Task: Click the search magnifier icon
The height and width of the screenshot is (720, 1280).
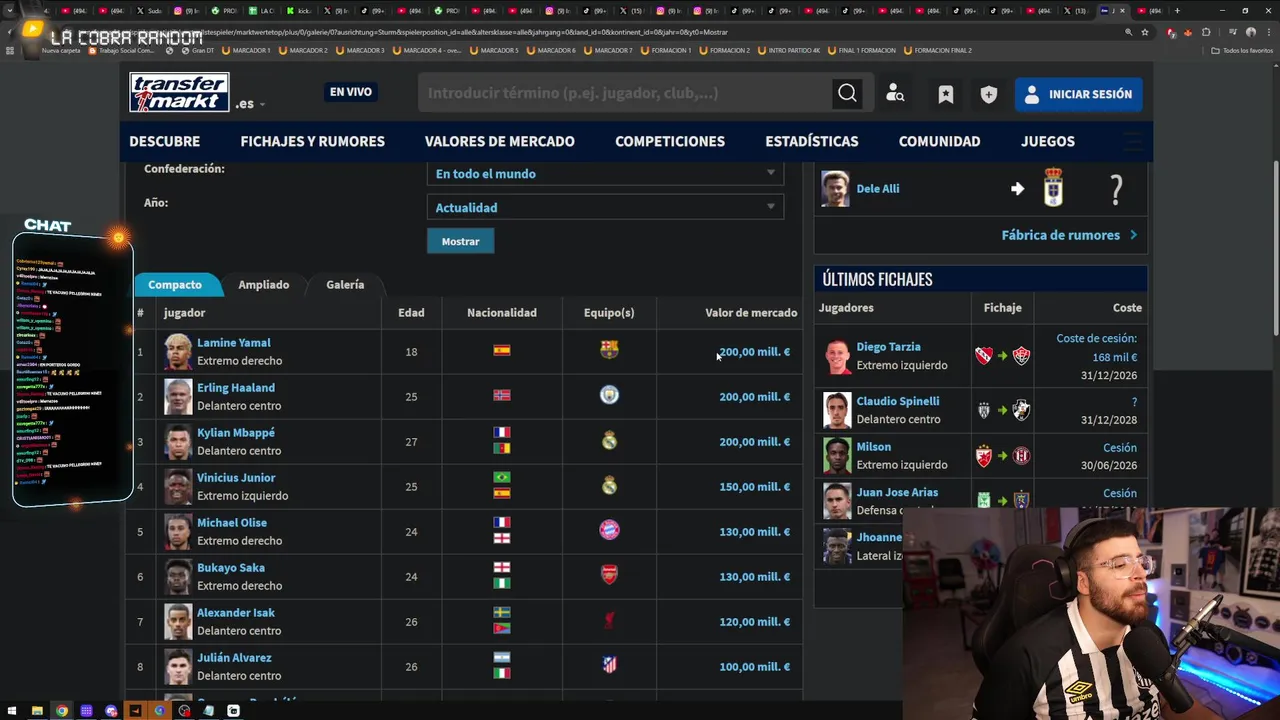Action: pos(847,93)
